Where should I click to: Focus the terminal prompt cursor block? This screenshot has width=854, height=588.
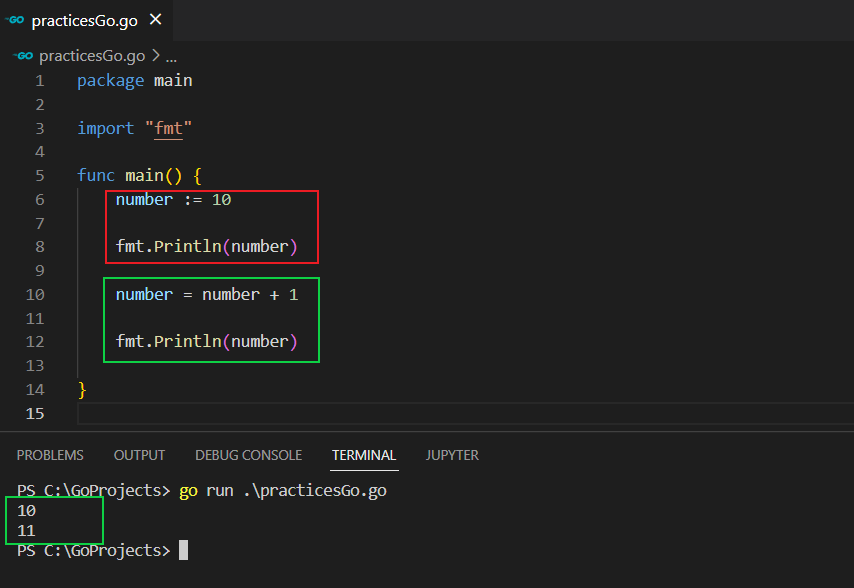183,550
